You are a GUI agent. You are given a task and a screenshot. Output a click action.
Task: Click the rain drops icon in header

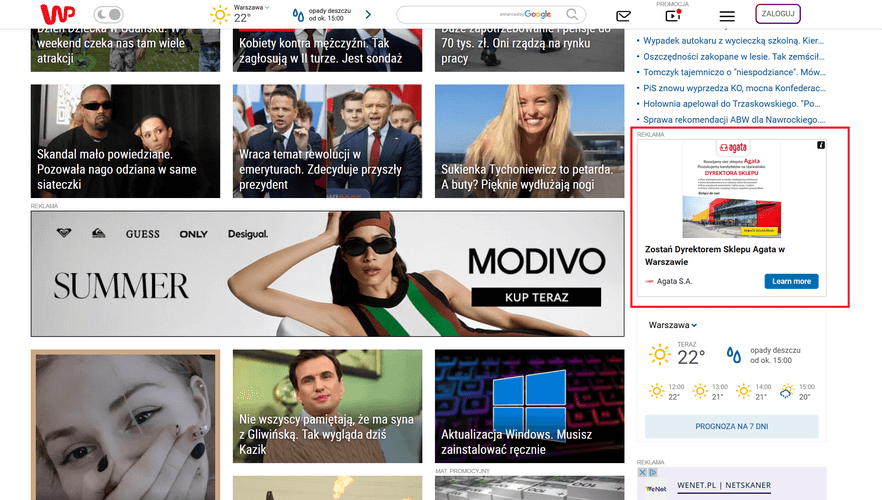click(298, 15)
